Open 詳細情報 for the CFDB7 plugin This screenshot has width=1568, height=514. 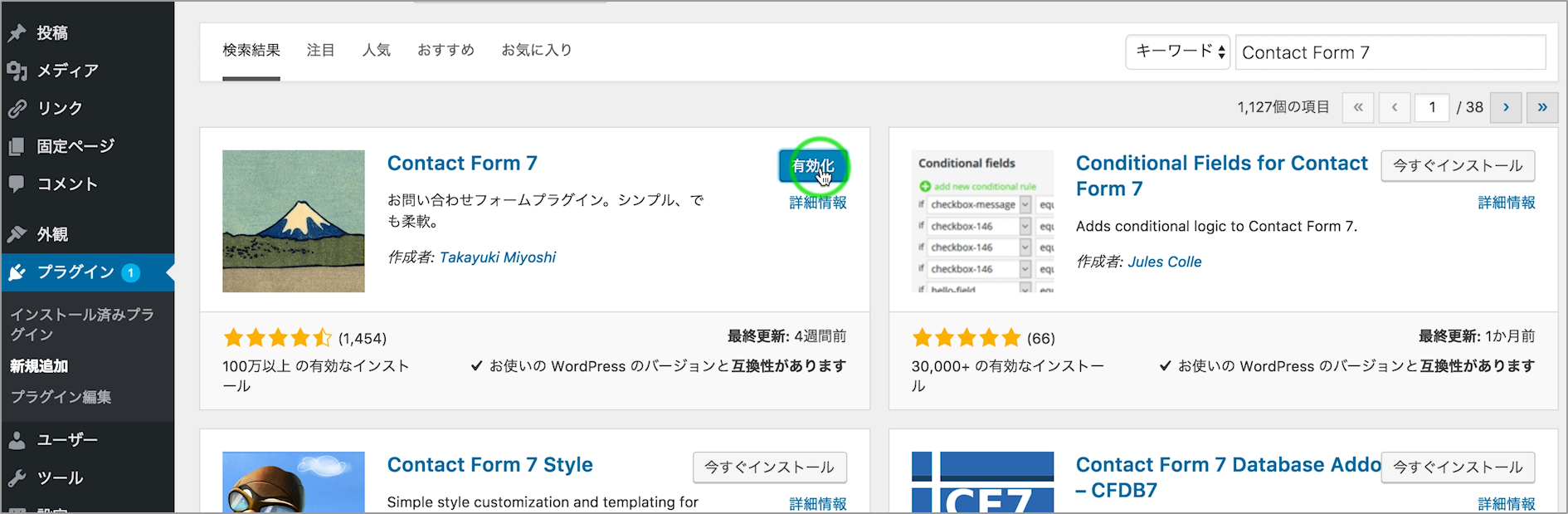(1507, 504)
